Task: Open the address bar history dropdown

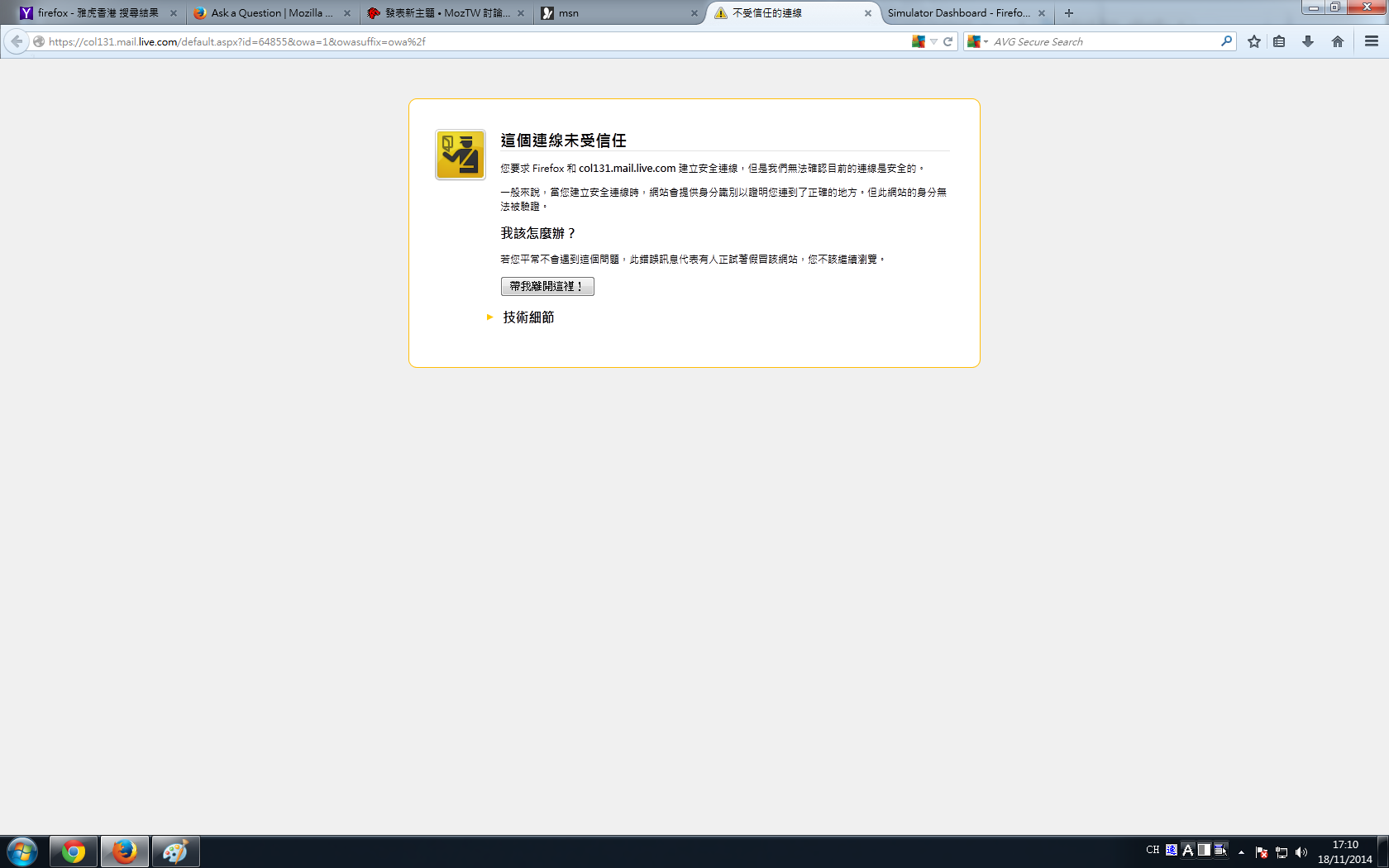Action: [x=933, y=41]
